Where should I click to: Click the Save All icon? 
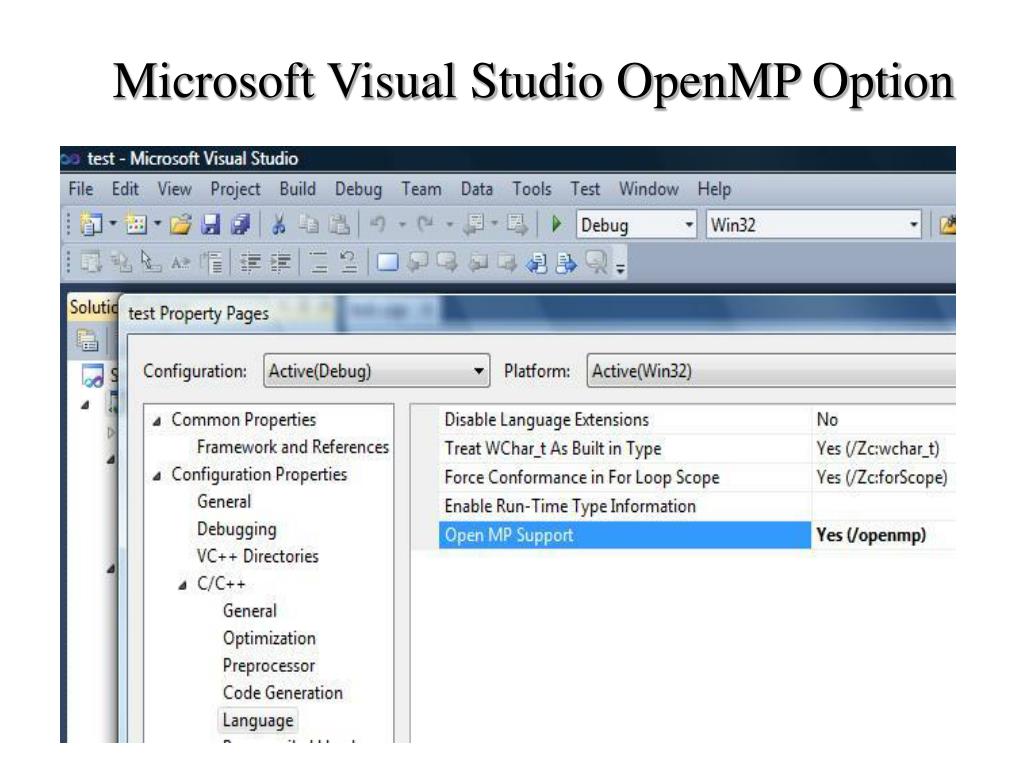(240, 225)
